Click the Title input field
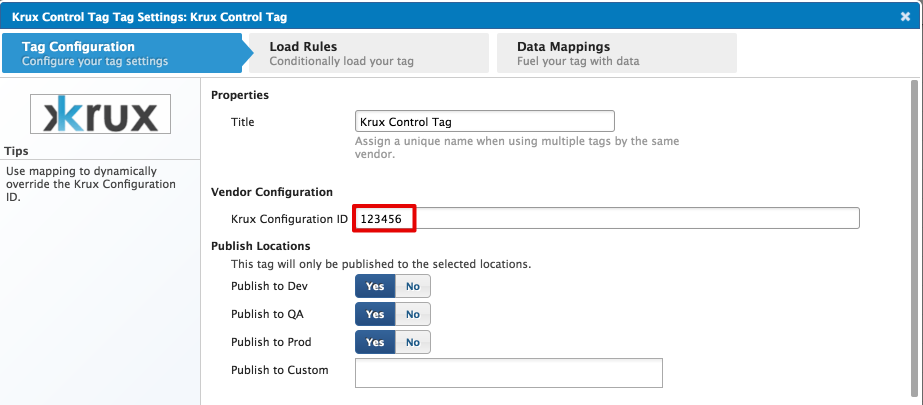923x405 pixels. click(x=484, y=122)
